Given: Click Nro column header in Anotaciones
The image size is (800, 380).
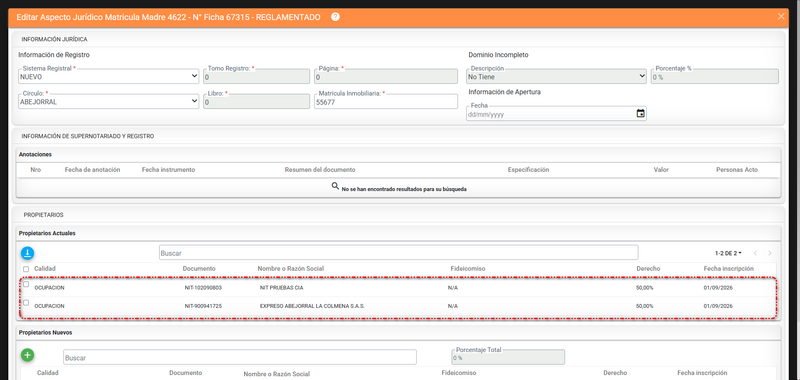Looking at the screenshot, I should click(36, 170).
